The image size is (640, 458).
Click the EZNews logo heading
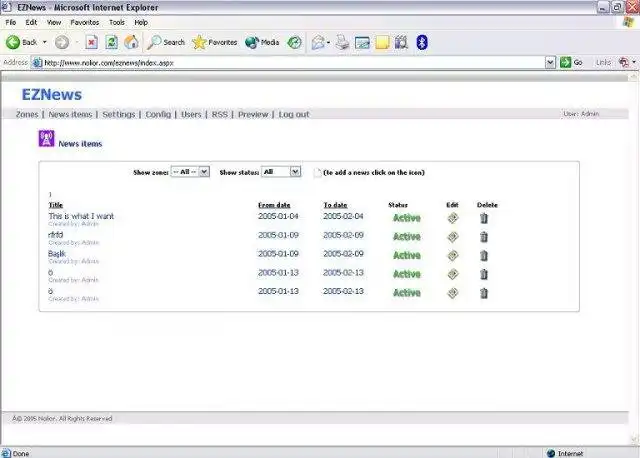(x=52, y=94)
